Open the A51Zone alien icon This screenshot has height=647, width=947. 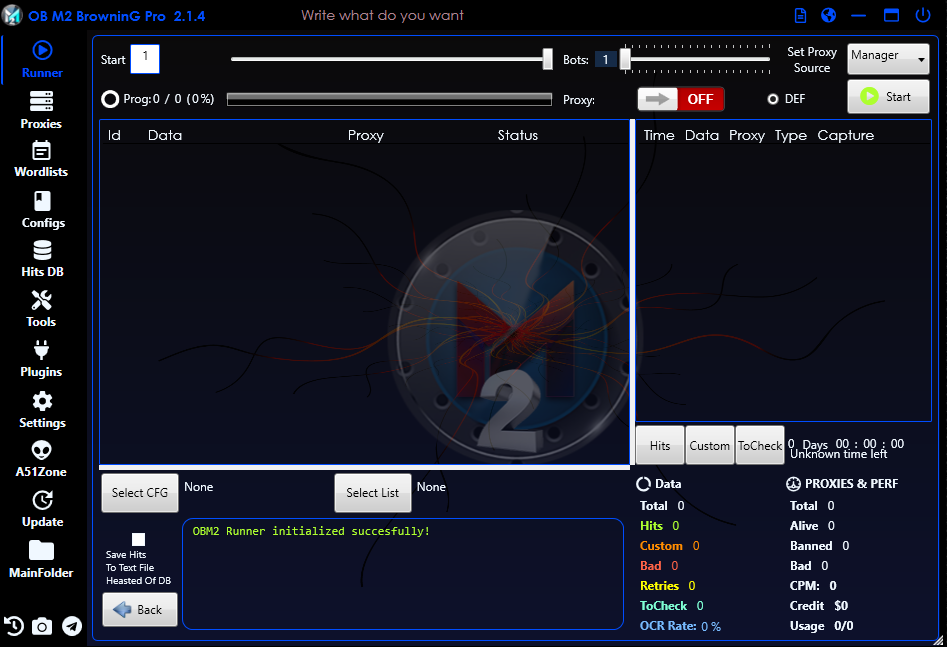pyautogui.click(x=41, y=459)
